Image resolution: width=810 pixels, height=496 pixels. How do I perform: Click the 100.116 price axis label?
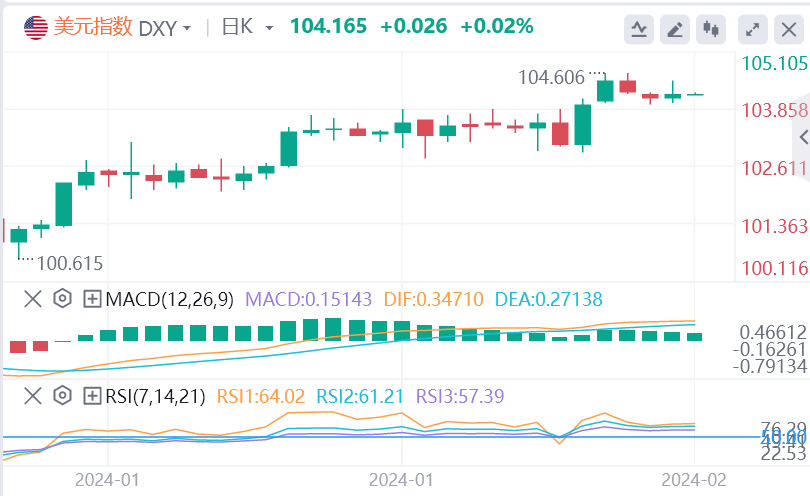[774, 268]
